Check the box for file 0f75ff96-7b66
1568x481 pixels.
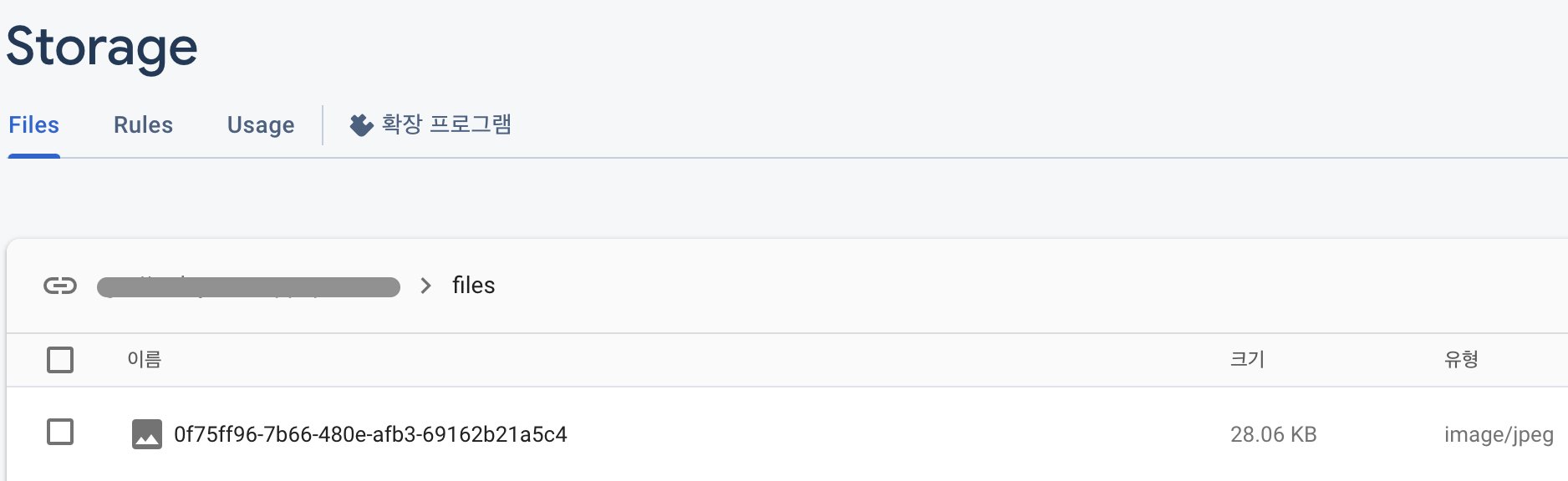pyautogui.click(x=60, y=433)
